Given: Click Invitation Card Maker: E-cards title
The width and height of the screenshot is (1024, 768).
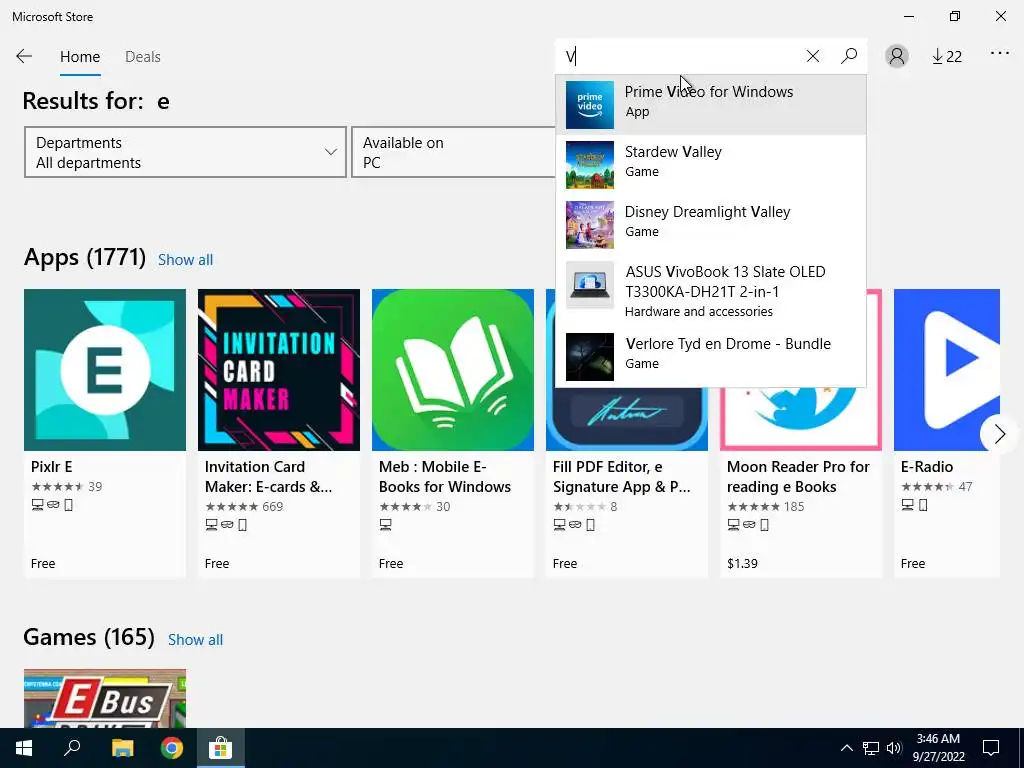Looking at the screenshot, I should 268,477.
